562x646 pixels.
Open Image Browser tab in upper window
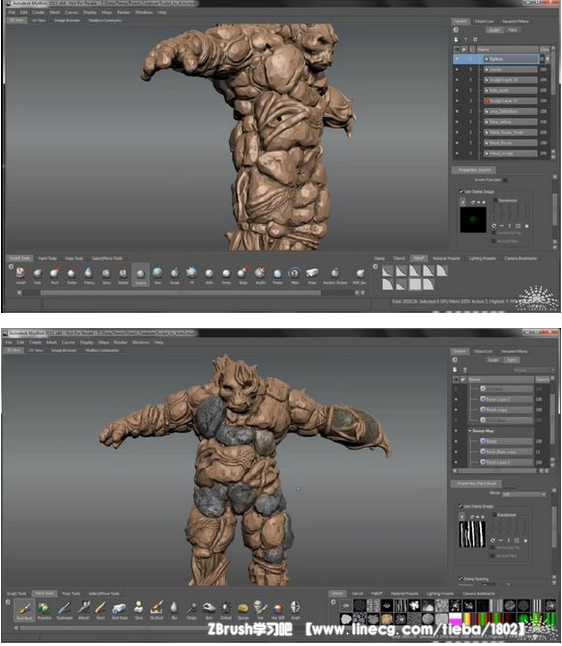67,20
